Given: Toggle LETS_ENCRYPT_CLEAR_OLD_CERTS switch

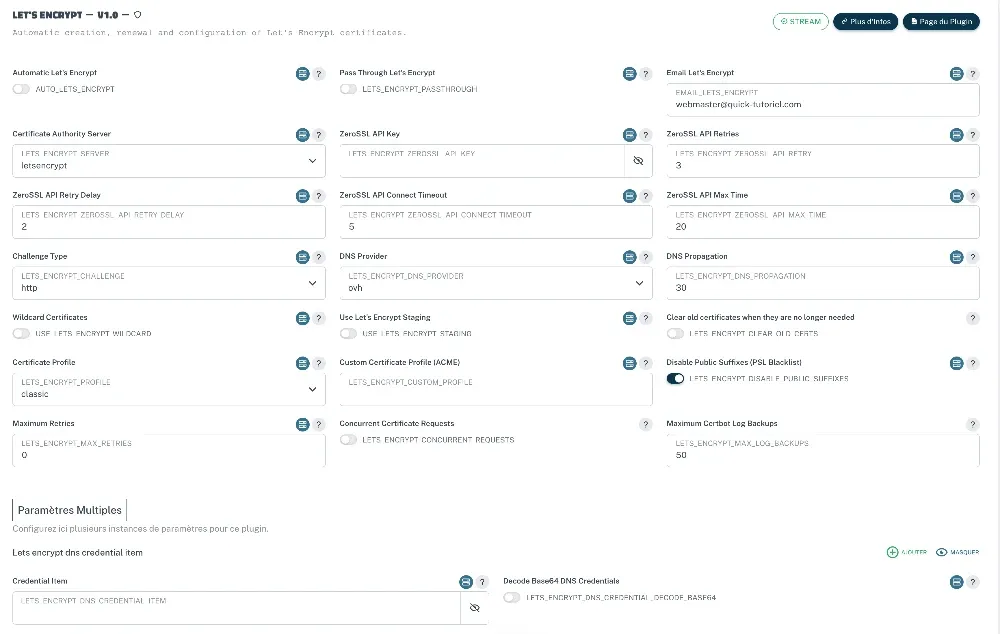Looking at the screenshot, I should 675,334.
